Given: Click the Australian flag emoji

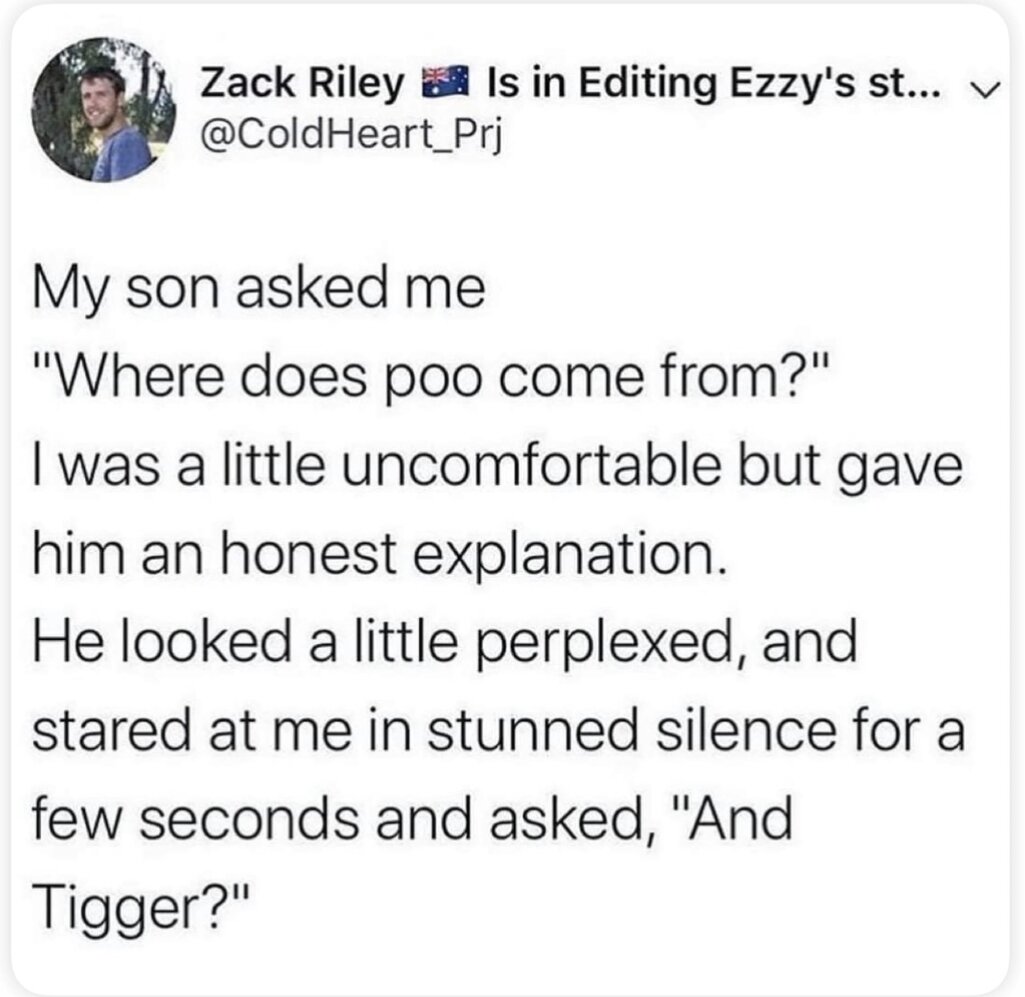Looking at the screenshot, I should click(x=445, y=86).
